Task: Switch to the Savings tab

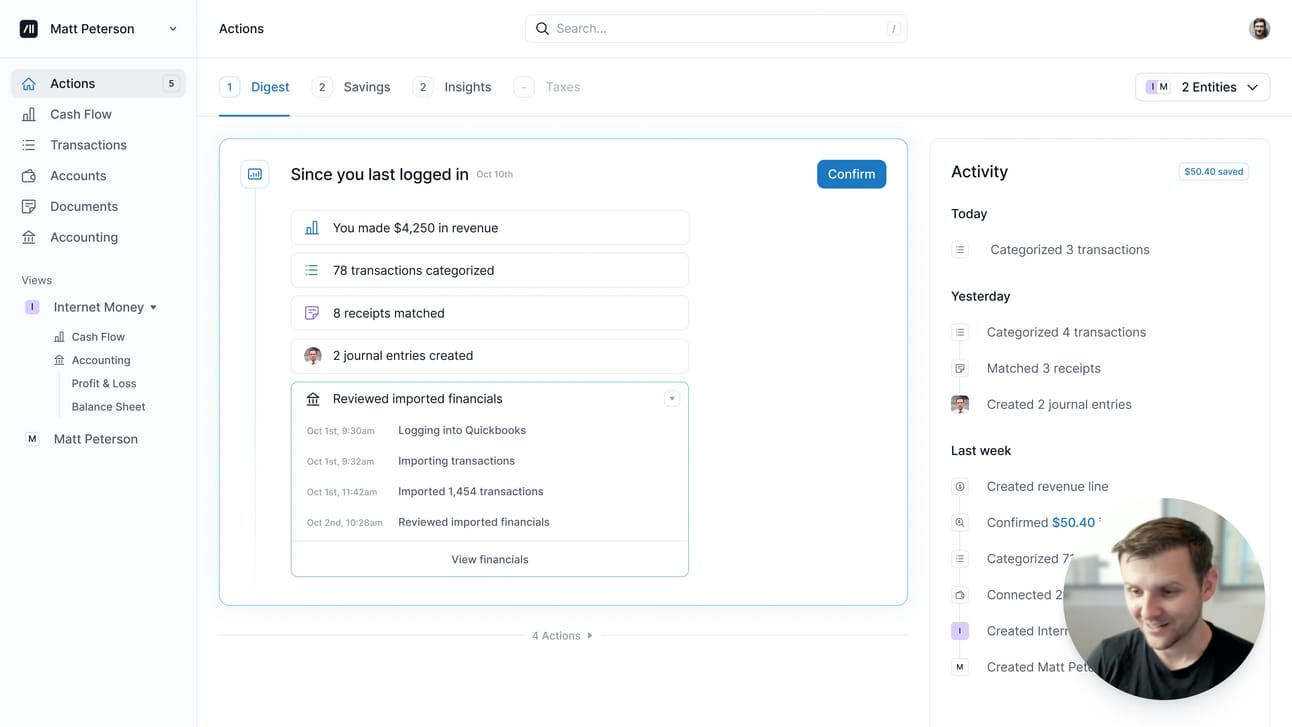Action: 351,87
